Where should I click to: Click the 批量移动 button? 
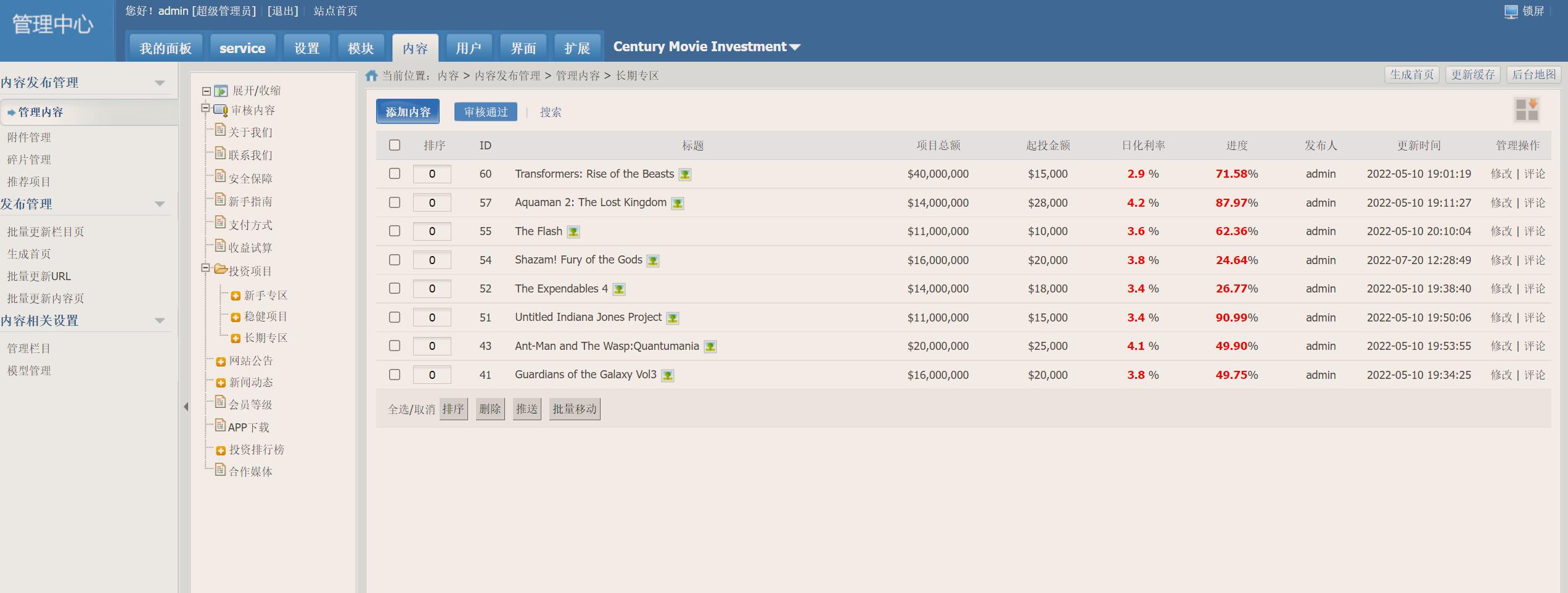(575, 409)
